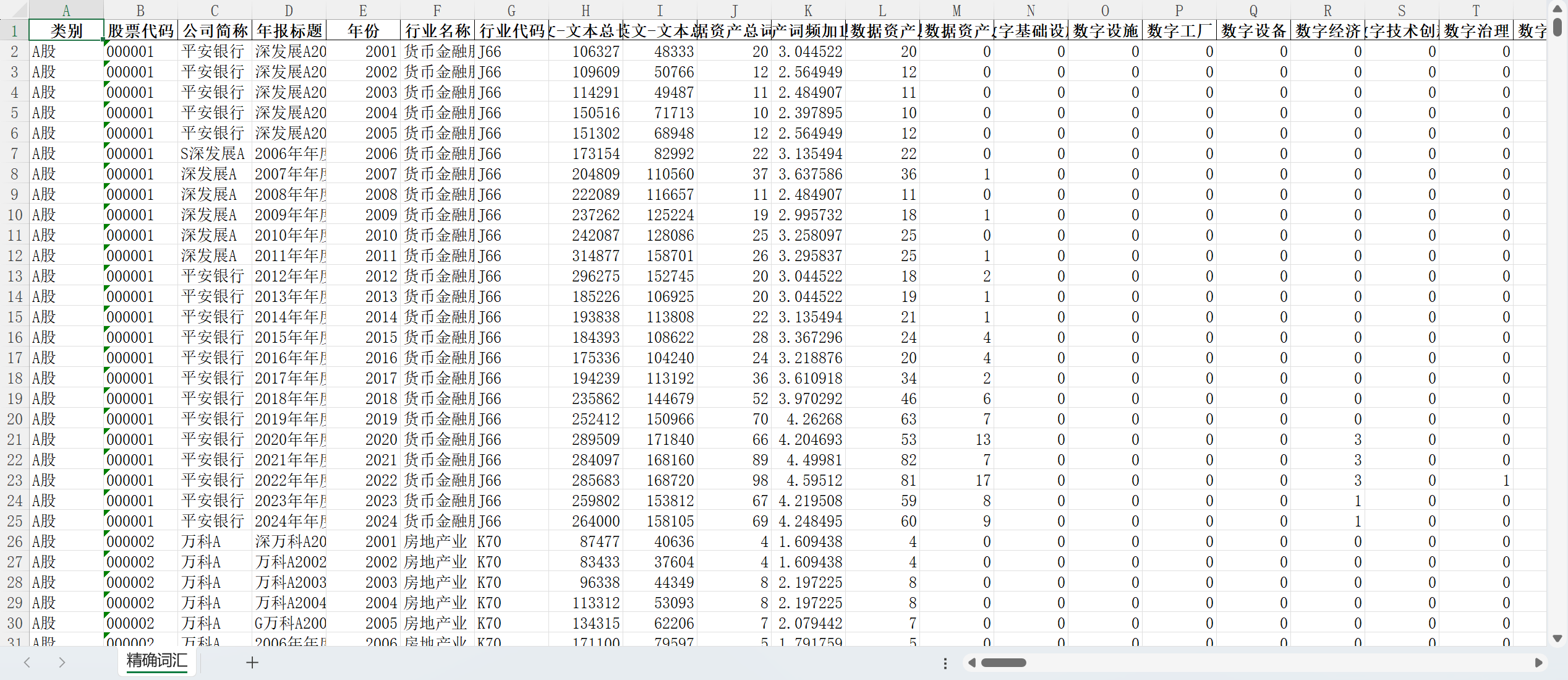Click vertical scrollbar up arrow
Viewport: 1568px width, 680px height.
1557,8
